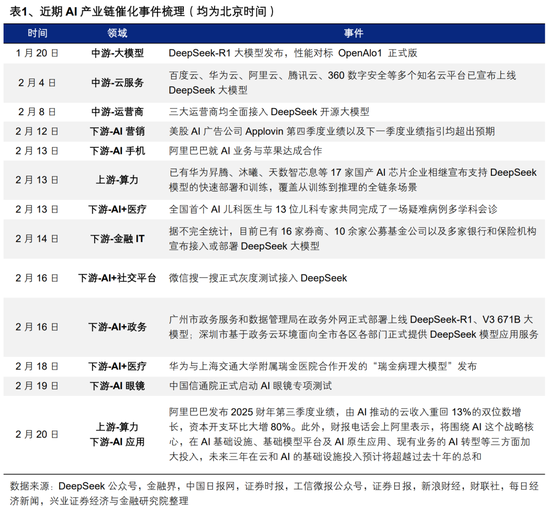This screenshot has width=550, height=510.
Task: Click the 领域 column header
Action: pyautogui.click(x=117, y=33)
